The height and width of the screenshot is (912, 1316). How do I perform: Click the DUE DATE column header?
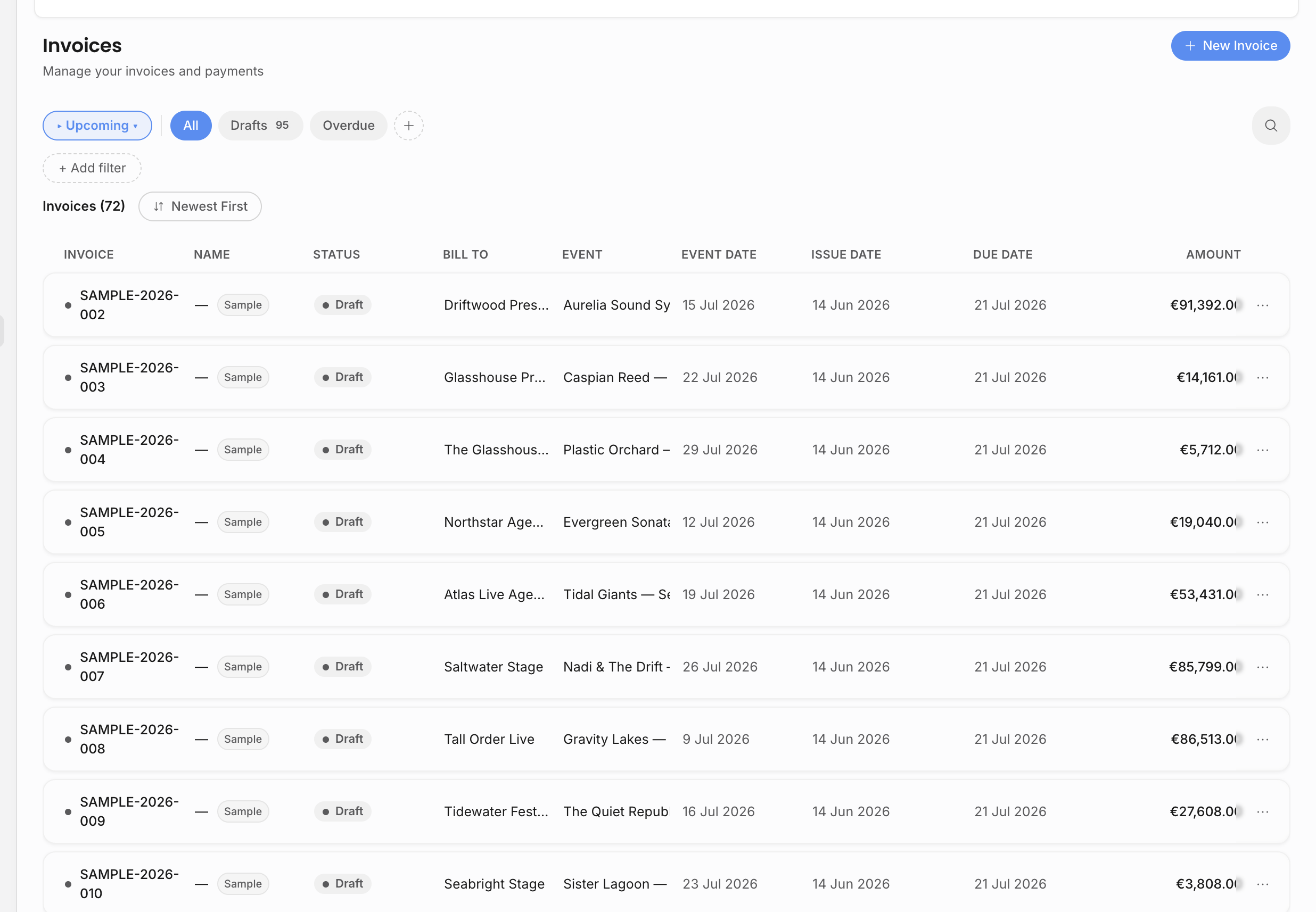point(1003,255)
